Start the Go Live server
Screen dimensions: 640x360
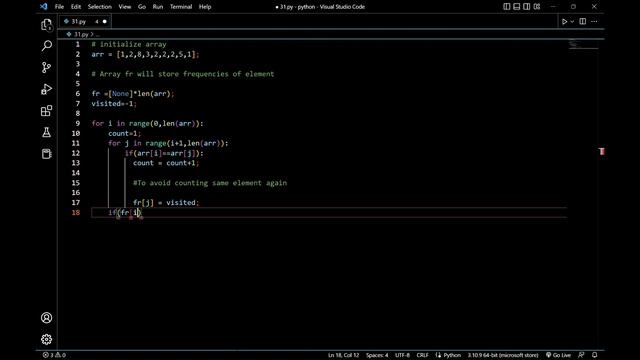(x=558, y=355)
